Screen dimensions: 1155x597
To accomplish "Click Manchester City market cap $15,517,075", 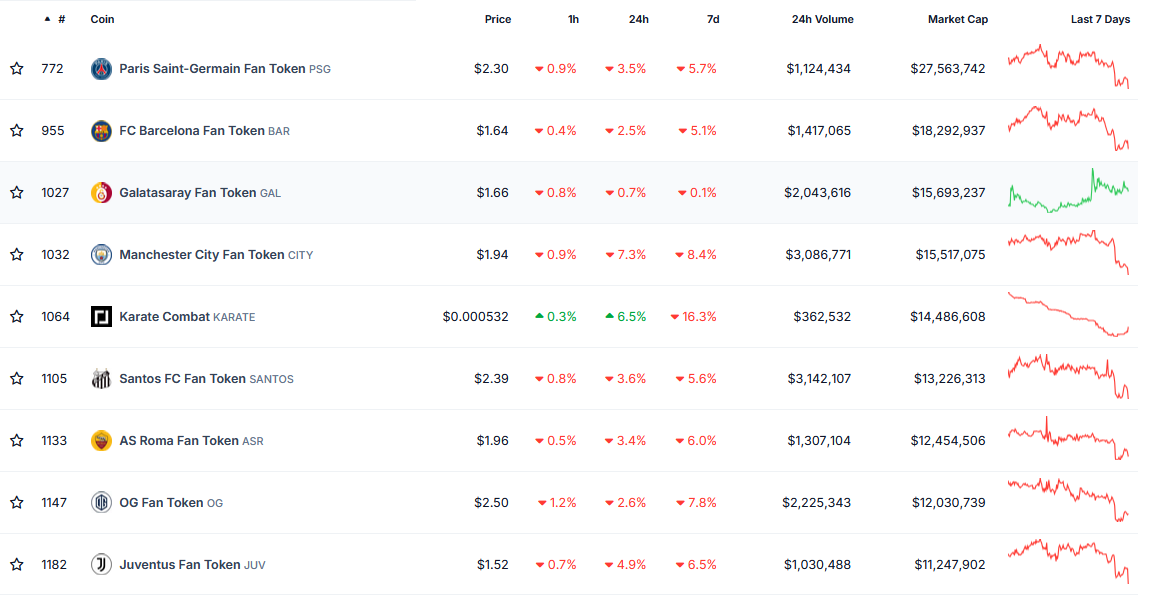I will pos(950,254).
